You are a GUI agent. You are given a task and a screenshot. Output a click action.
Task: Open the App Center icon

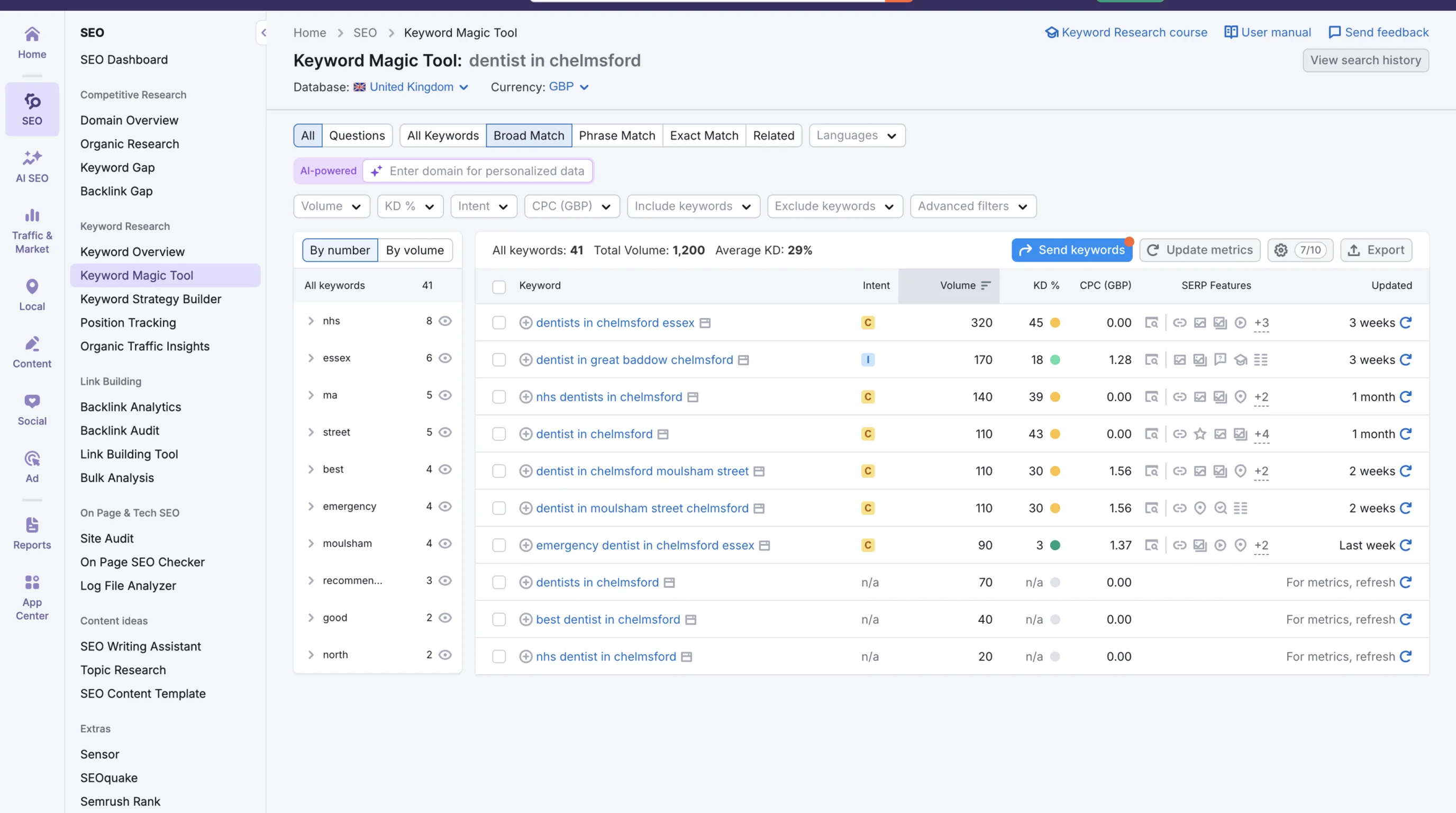[32, 598]
